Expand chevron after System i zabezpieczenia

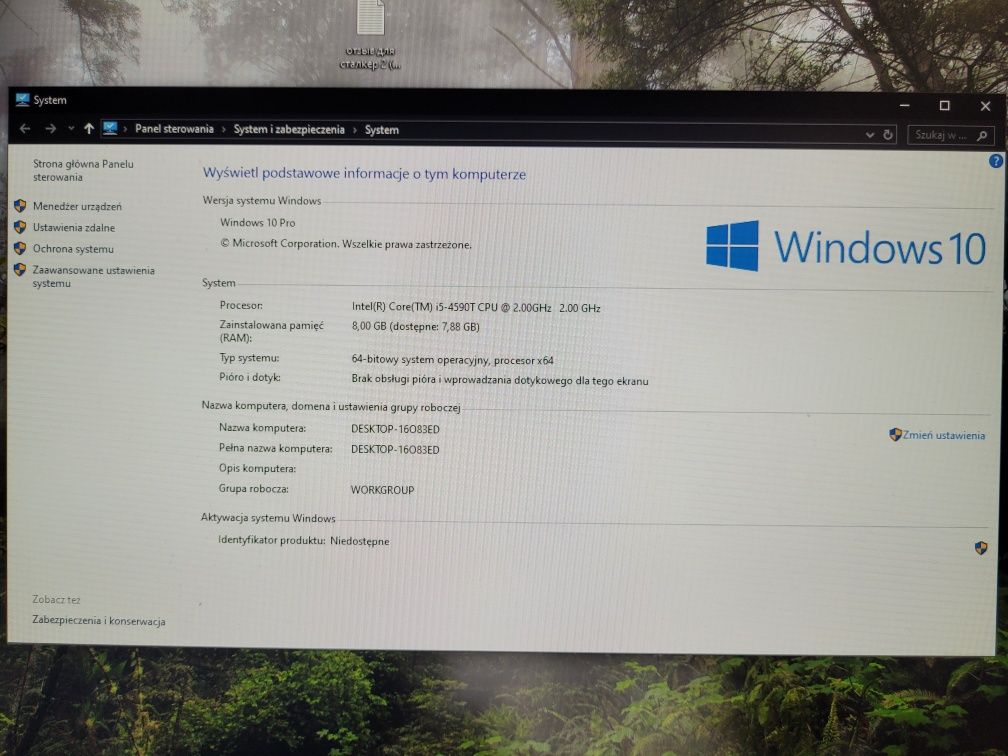coord(355,130)
